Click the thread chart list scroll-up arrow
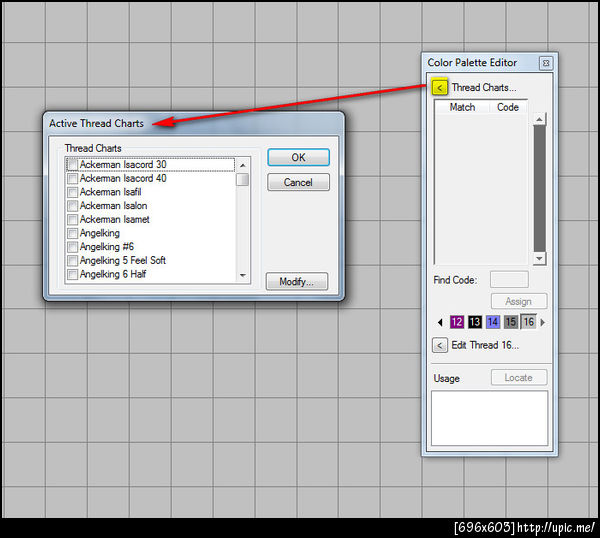The width and height of the screenshot is (600, 538). [243, 165]
